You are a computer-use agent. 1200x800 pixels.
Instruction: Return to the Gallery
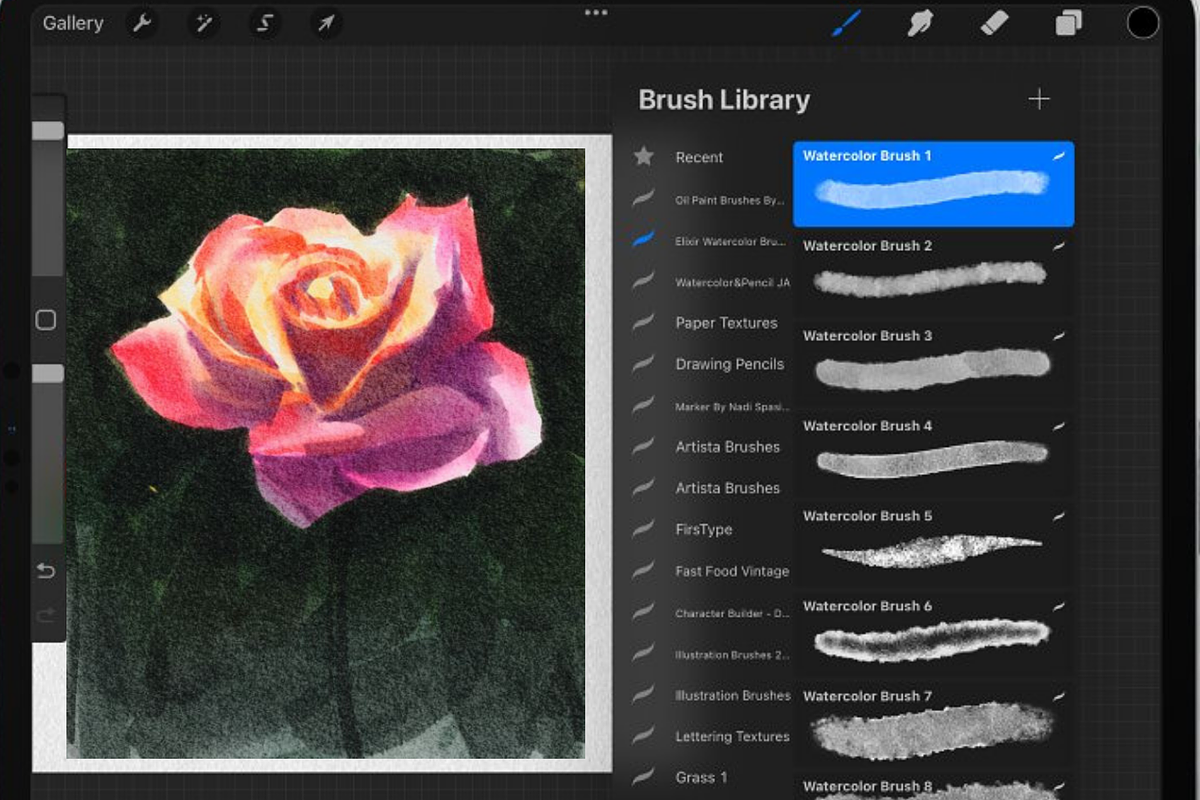71,22
